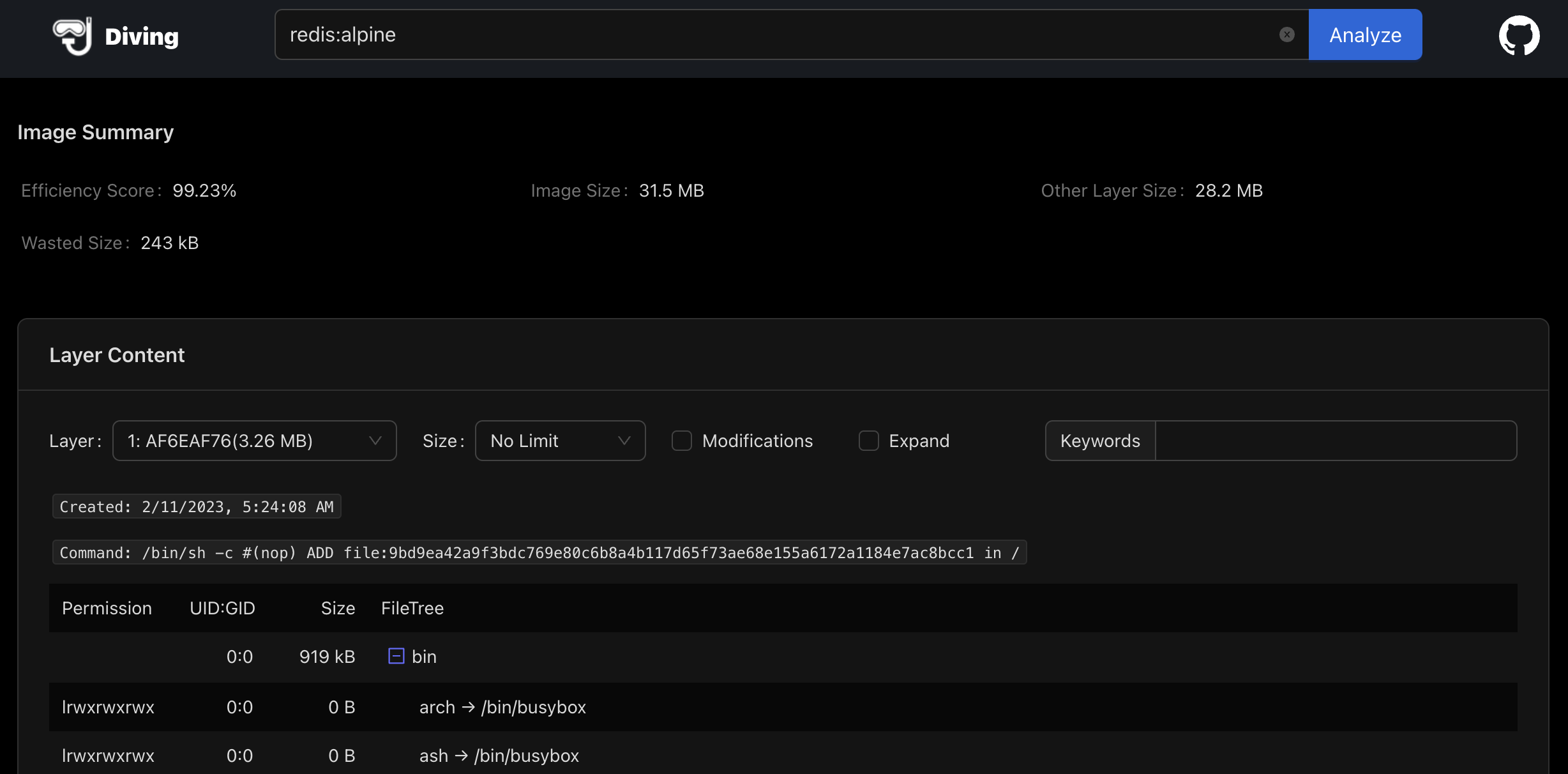Screen dimensions: 1568x774
Task: Click the bin directory name
Action: pos(424,656)
